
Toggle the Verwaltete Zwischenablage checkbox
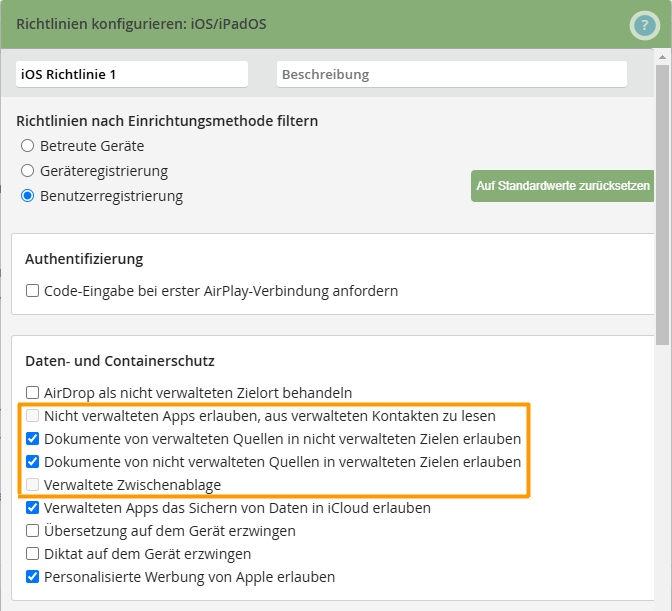coord(33,485)
